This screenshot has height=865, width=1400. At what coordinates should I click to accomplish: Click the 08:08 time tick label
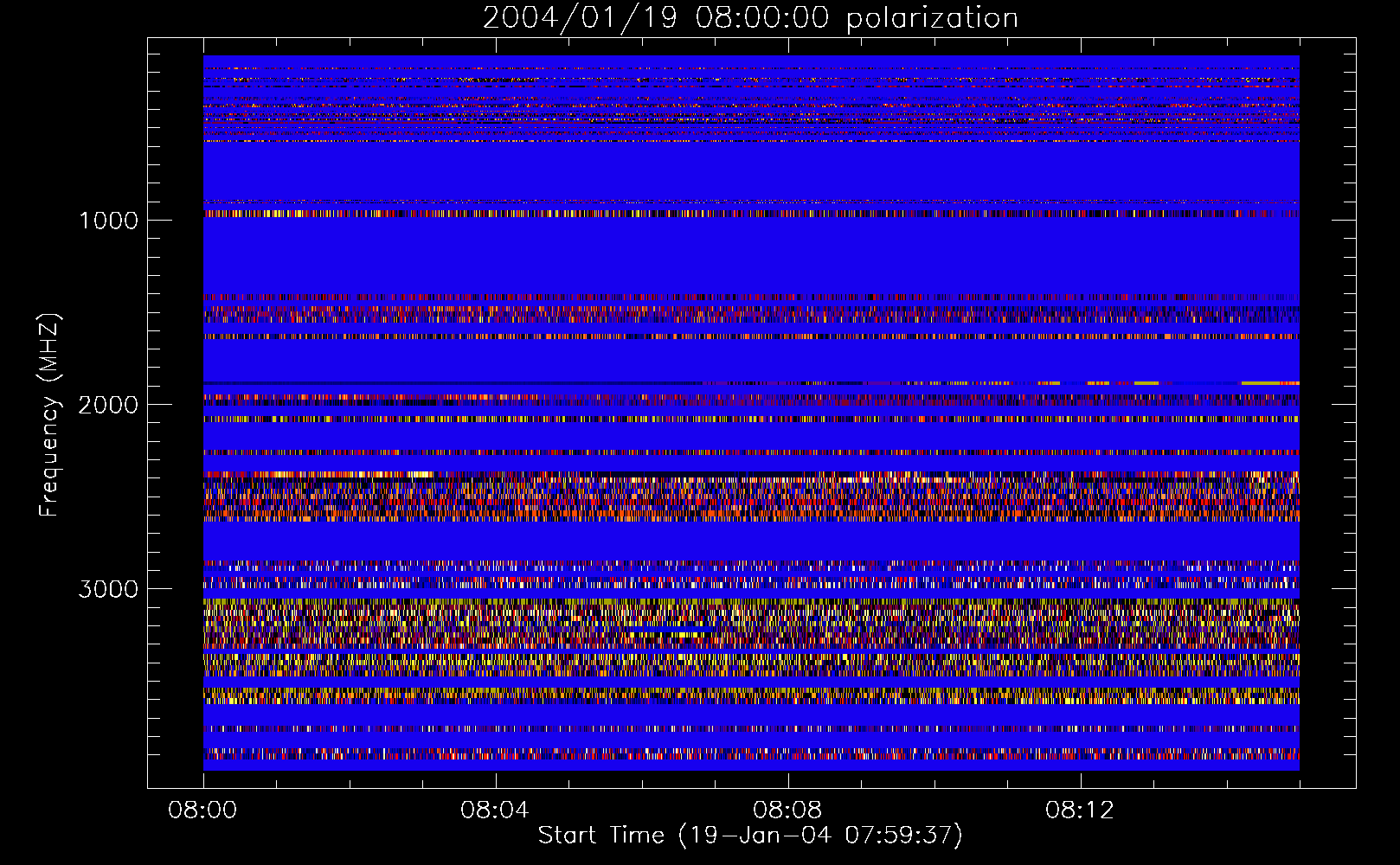click(787, 811)
